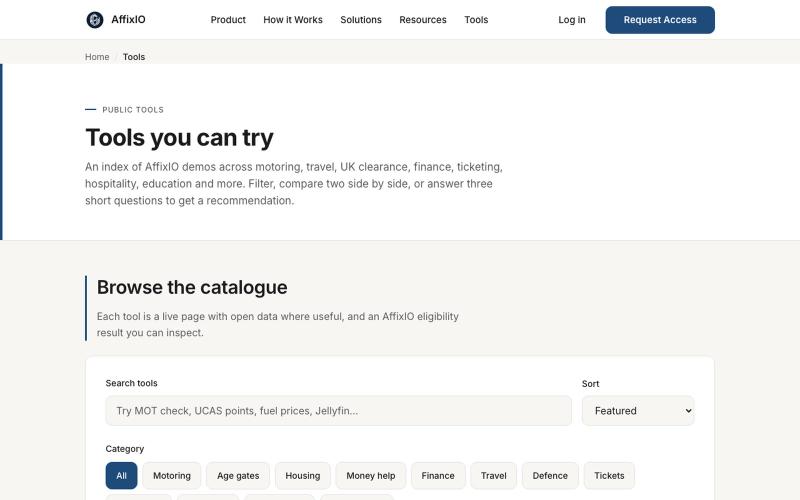The height and width of the screenshot is (500, 800).
Task: Click the AffixIO logo icon
Action: point(95,20)
